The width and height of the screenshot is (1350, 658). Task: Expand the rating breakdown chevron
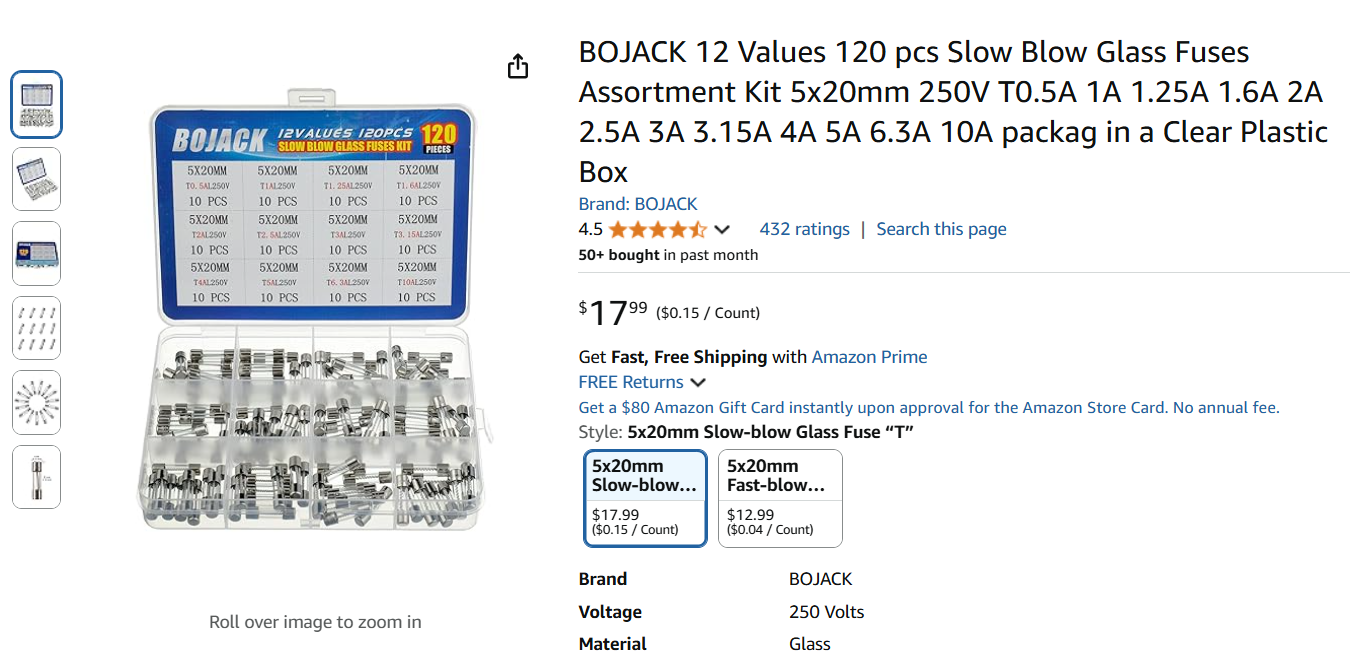click(722, 230)
